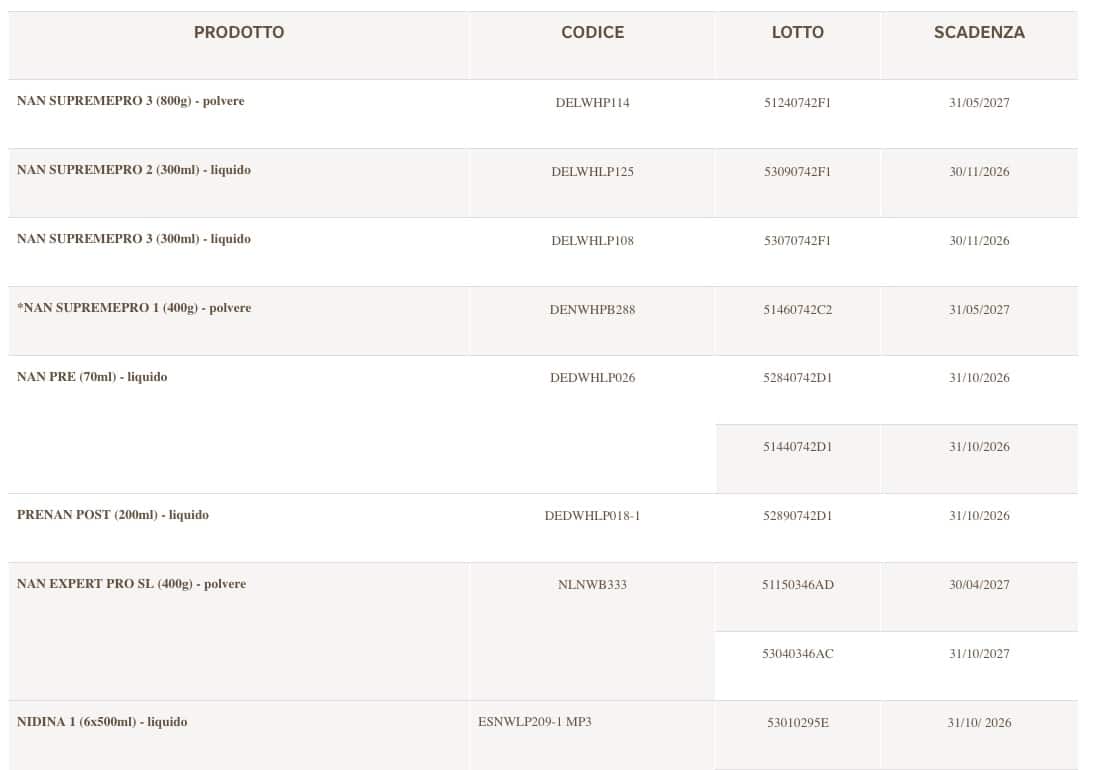
Task: Select *NAN SUPREMEPRO 1 (400g) polvere row
Action: [x=134, y=308]
